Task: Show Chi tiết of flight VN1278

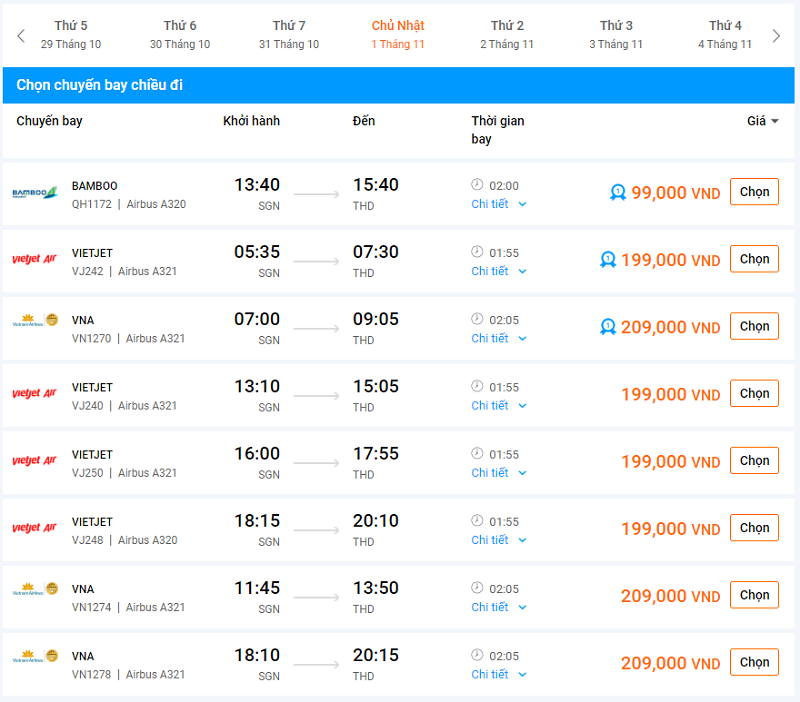Action: point(498,675)
